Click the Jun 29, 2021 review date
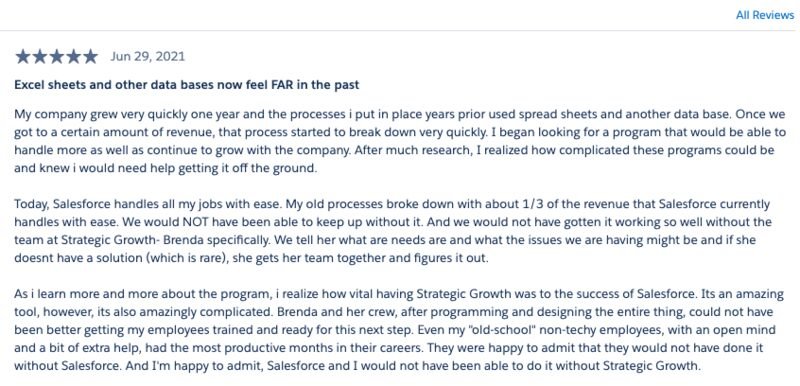This screenshot has height=386, width=800. click(147, 56)
